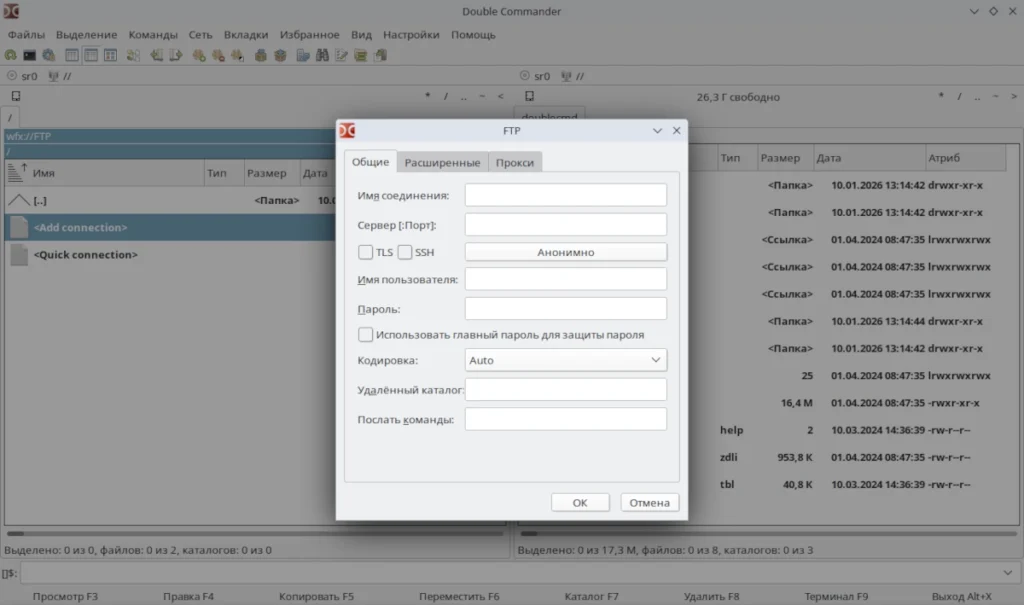Screen dimensions: 1024x605
Task: Focus the Сервер [:Порт] input field
Action: [566, 225]
